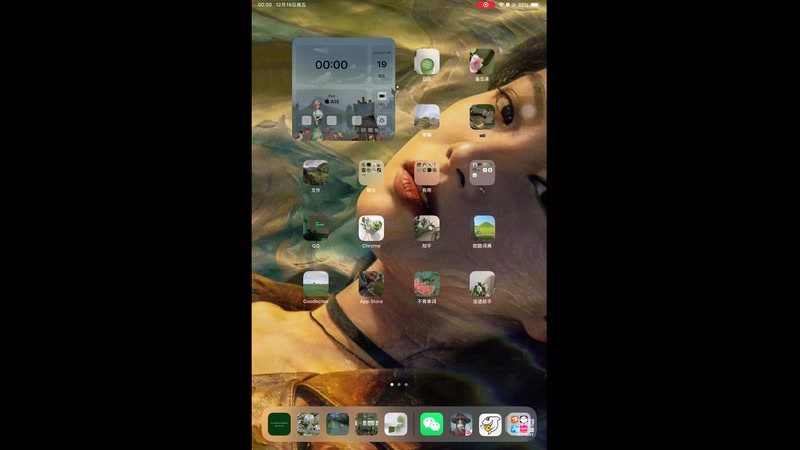The width and height of the screenshot is (800, 450).
Task: Tap the battery icon in the widget
Action: click(x=382, y=96)
